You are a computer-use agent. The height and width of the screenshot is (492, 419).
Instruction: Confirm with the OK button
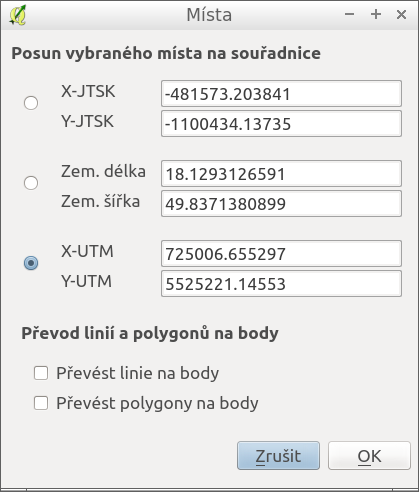(x=369, y=456)
